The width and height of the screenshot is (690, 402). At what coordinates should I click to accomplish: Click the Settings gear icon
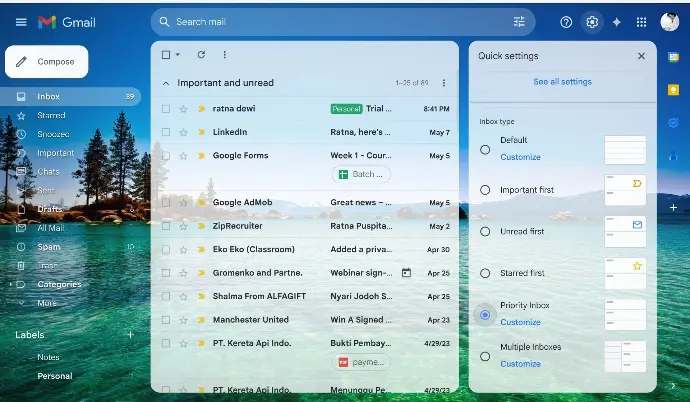coord(592,22)
